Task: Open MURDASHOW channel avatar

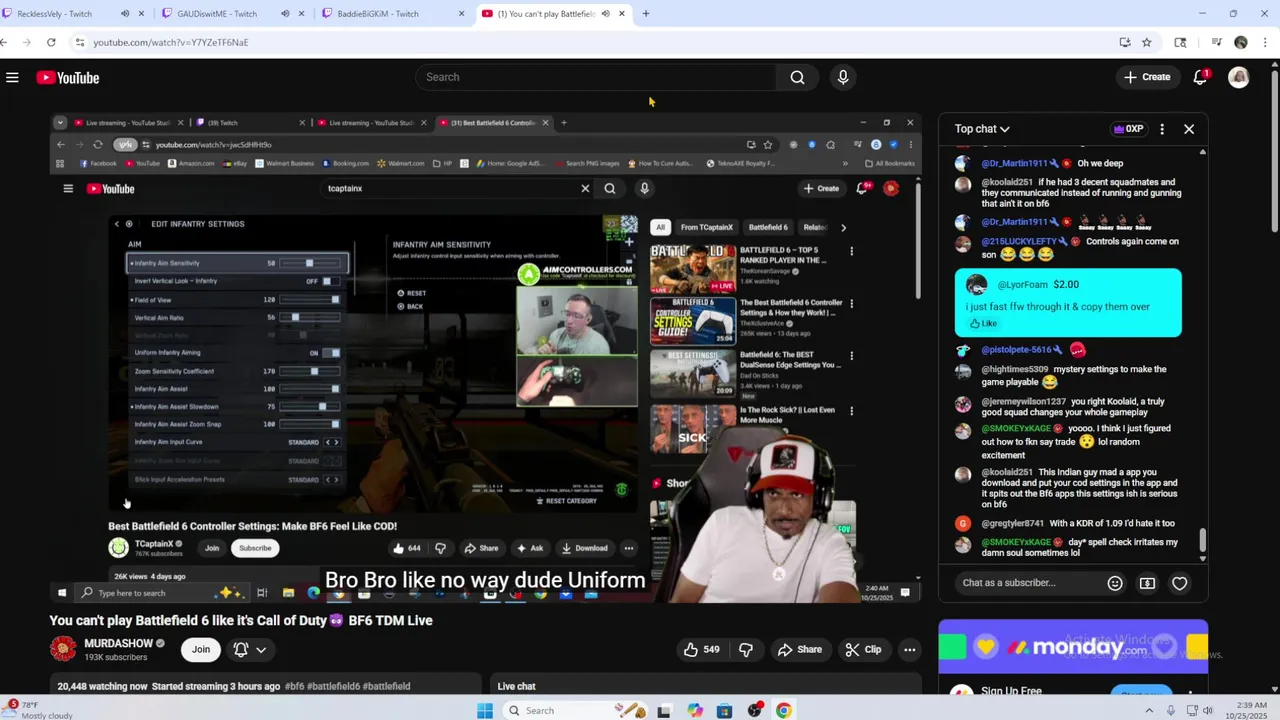Action: pos(63,649)
